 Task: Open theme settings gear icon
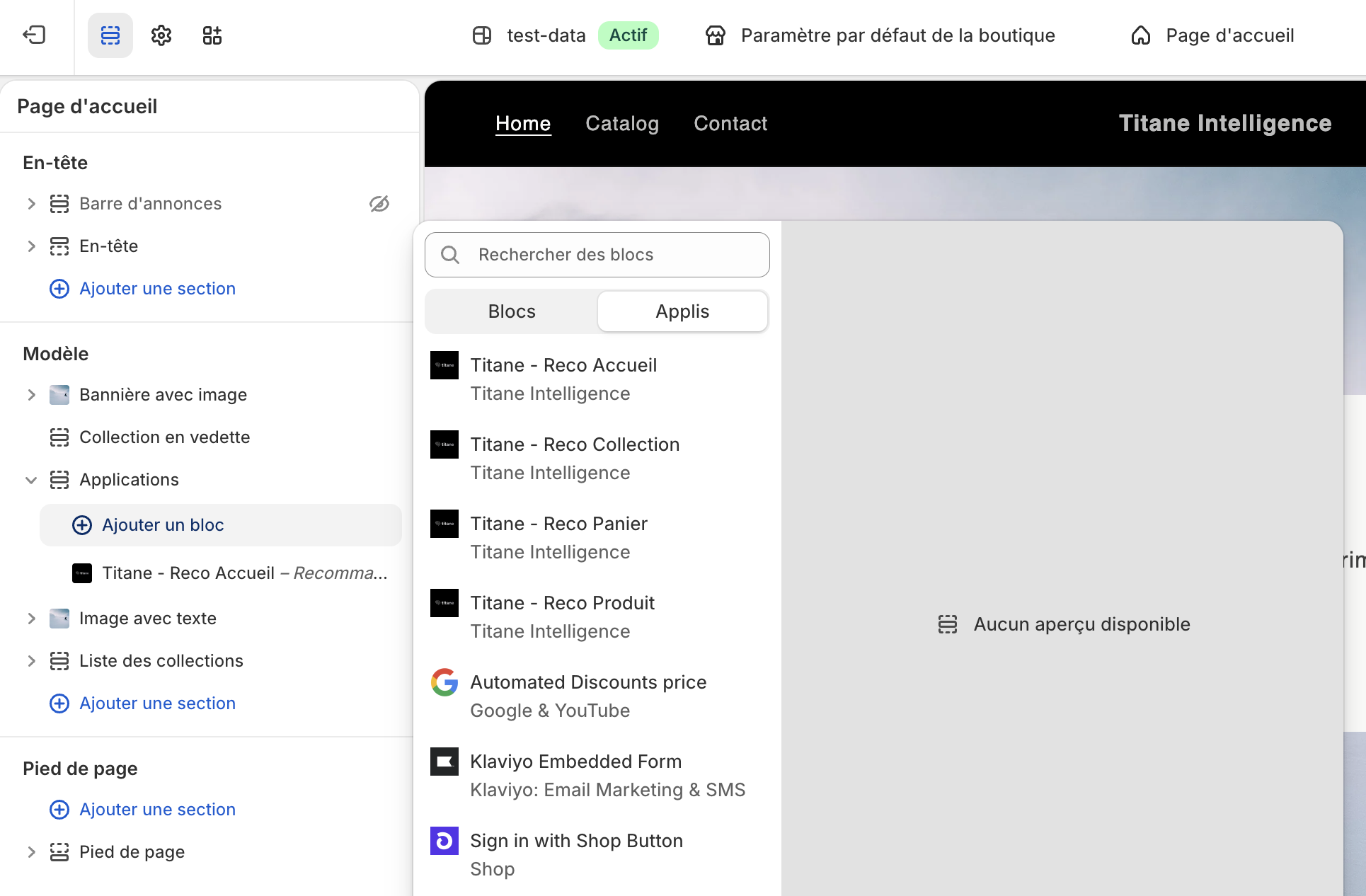point(161,35)
